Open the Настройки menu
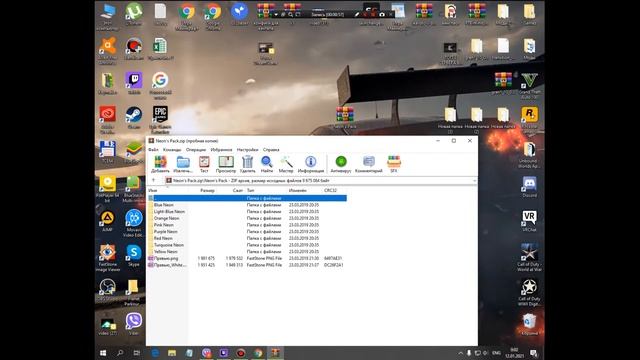This screenshot has height=360, width=640. click(x=247, y=150)
